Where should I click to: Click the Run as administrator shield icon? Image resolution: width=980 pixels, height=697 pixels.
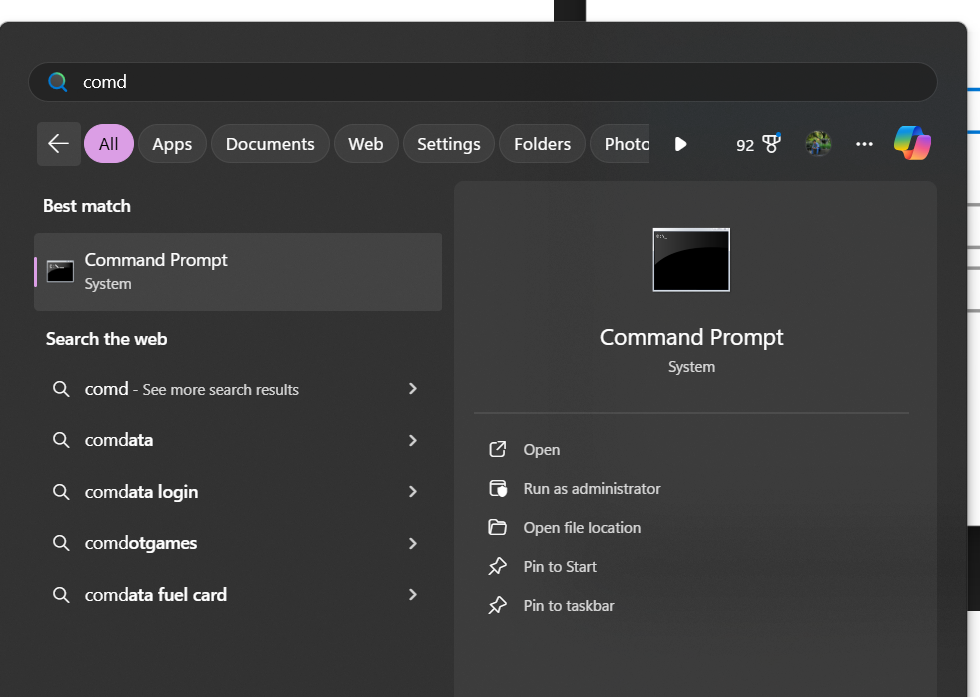497,489
